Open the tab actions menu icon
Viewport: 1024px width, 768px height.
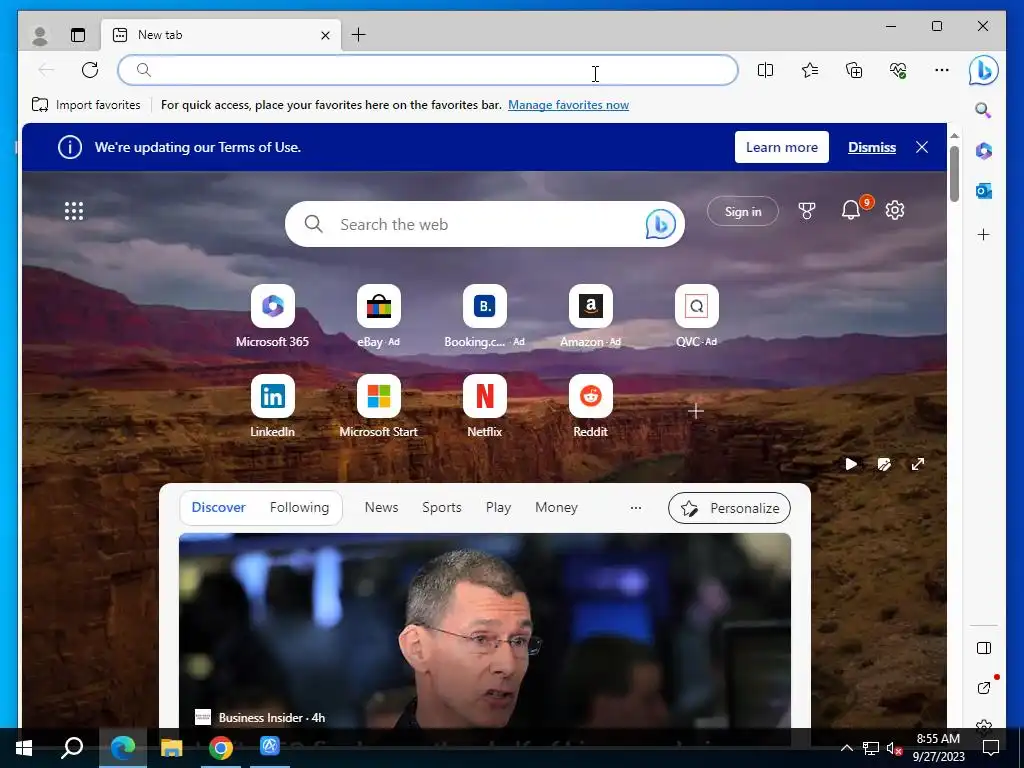point(78,35)
